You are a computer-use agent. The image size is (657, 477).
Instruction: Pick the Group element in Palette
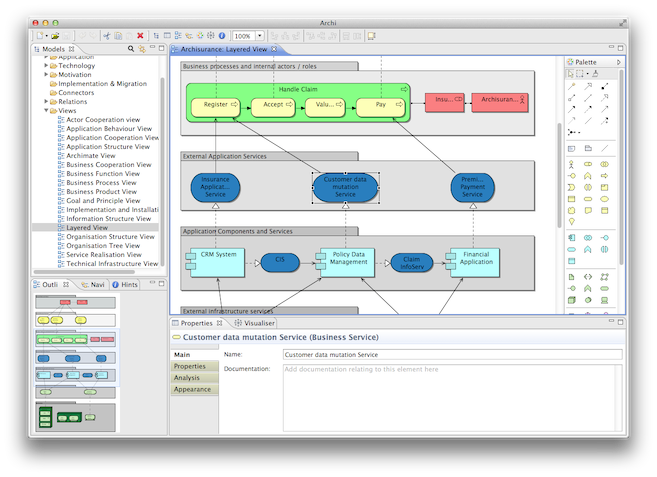coord(588,148)
